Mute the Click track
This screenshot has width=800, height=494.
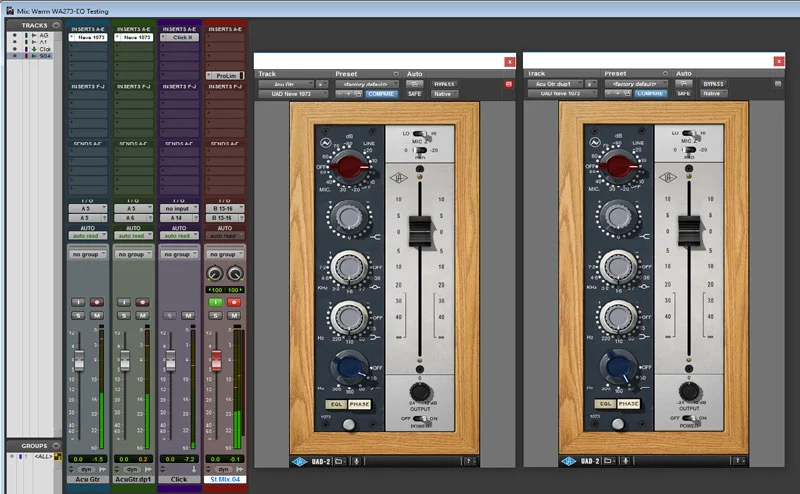(188, 315)
